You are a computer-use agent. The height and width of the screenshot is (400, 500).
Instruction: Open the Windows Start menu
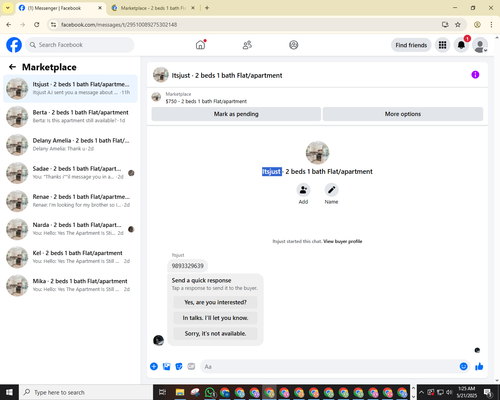(x=9, y=392)
